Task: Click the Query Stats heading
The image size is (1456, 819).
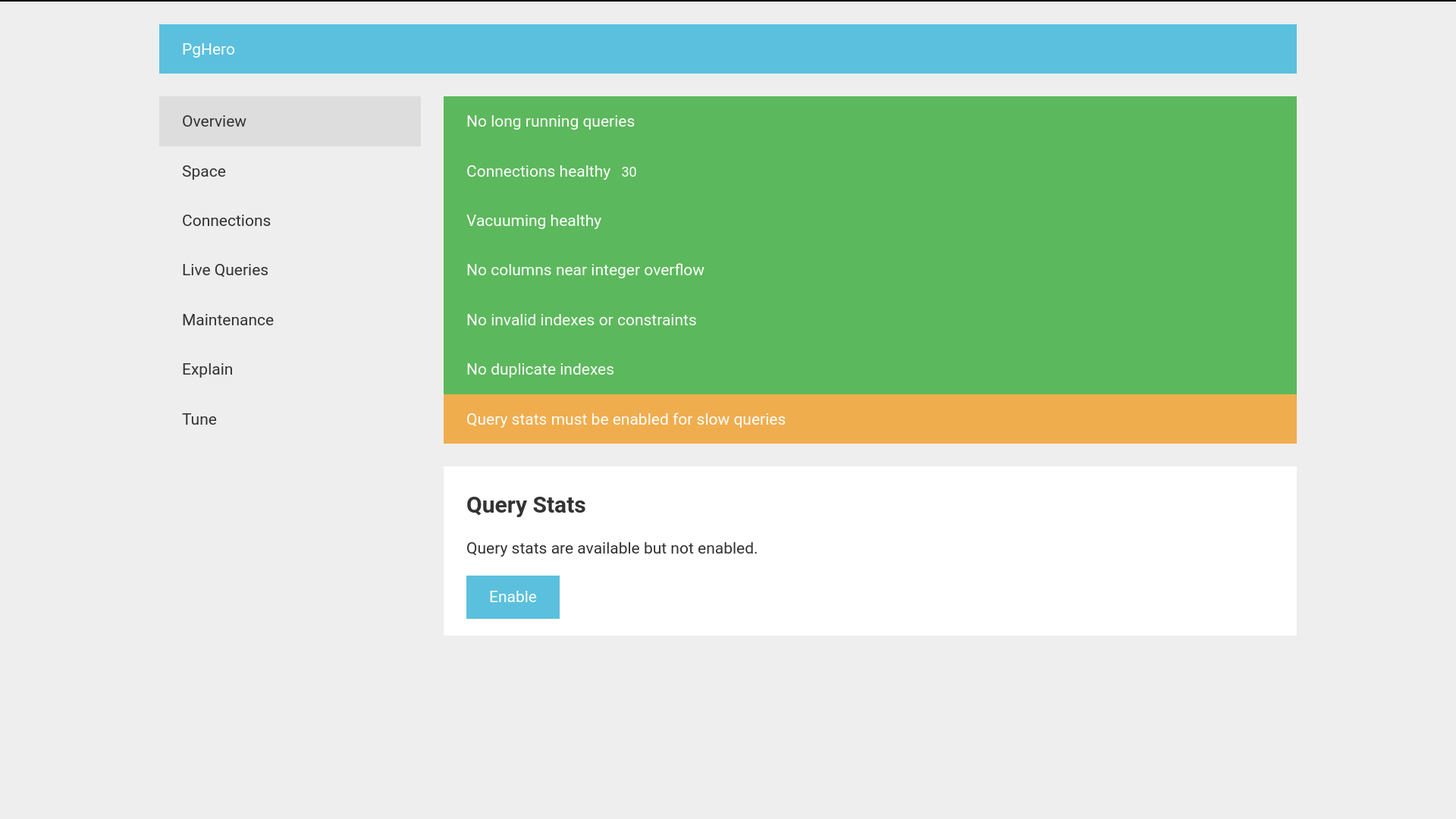Action: 526,505
